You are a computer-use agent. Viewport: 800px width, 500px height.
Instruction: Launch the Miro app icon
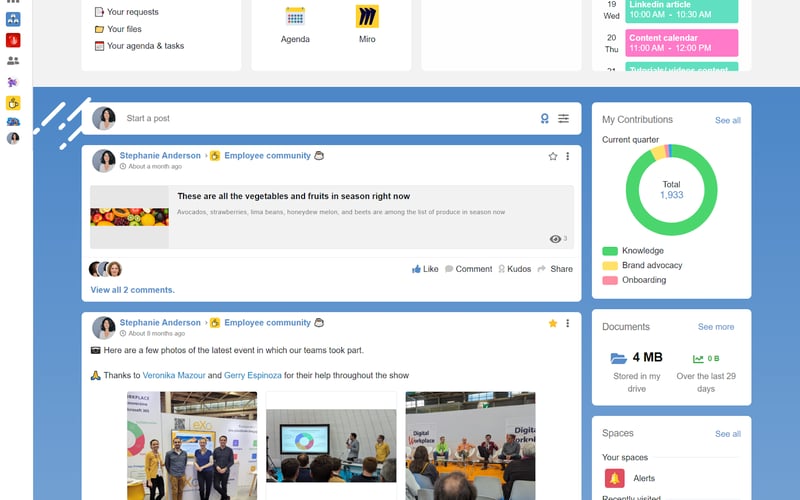[x=367, y=16]
